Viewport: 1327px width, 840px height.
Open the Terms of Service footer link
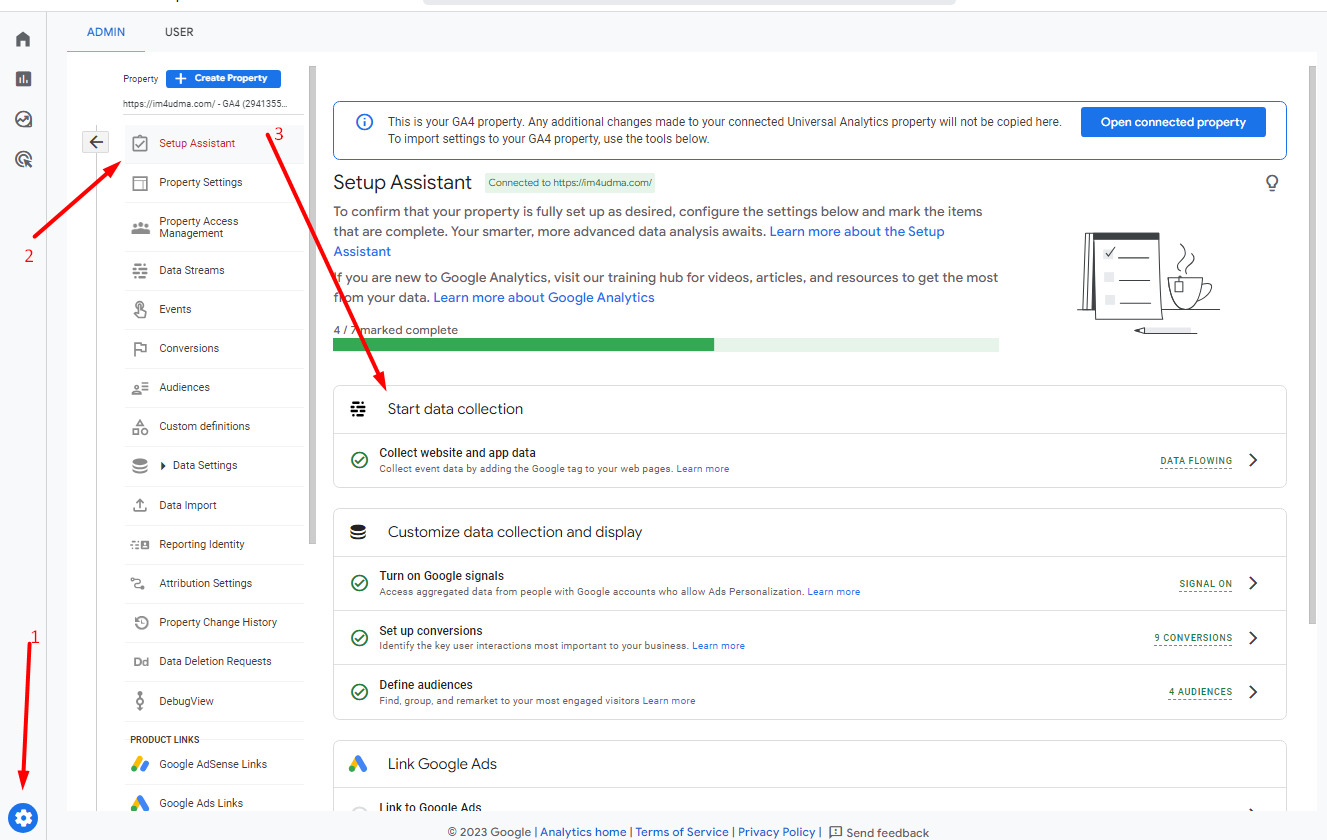coord(682,832)
